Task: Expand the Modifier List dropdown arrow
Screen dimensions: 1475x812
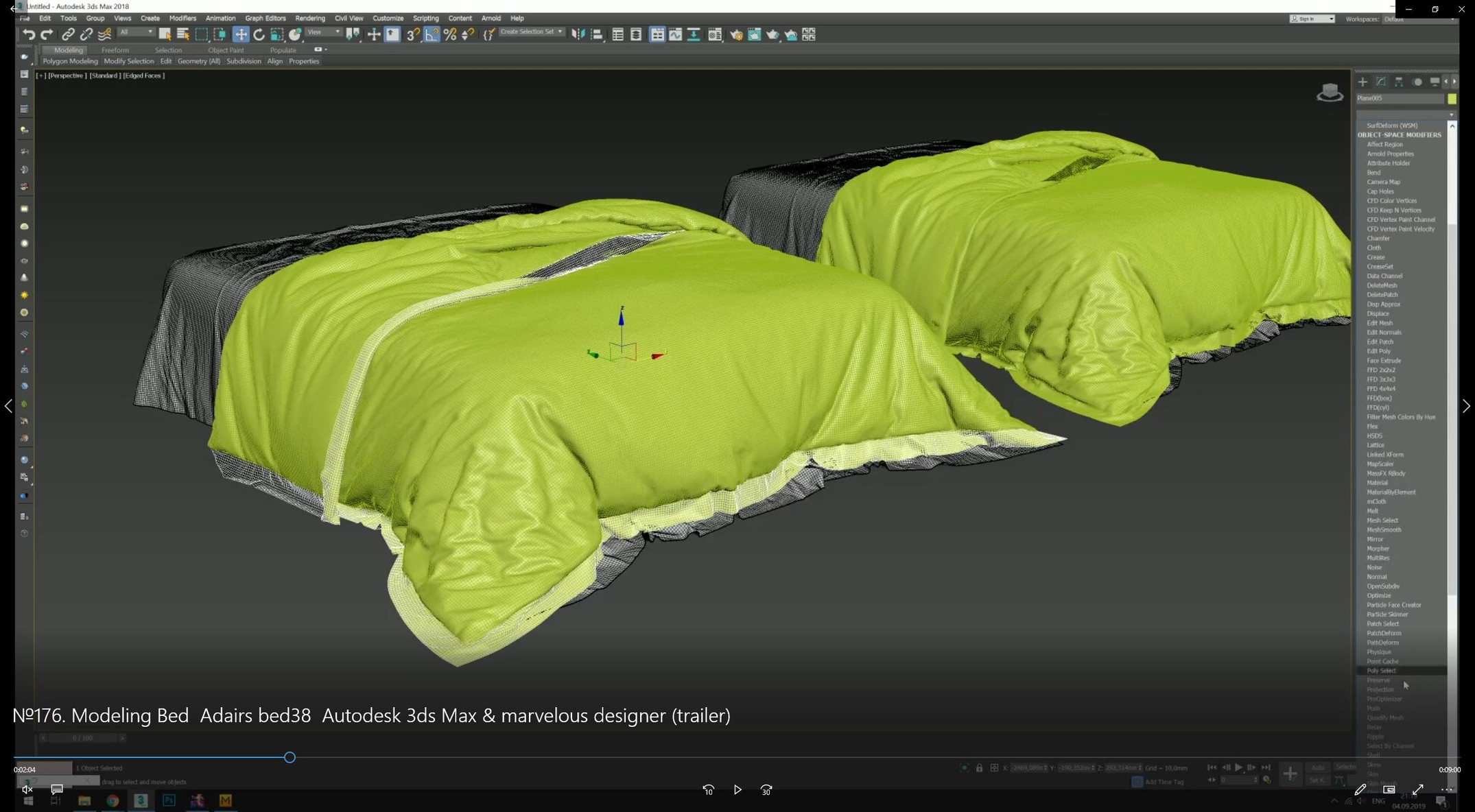Action: pyautogui.click(x=1451, y=115)
